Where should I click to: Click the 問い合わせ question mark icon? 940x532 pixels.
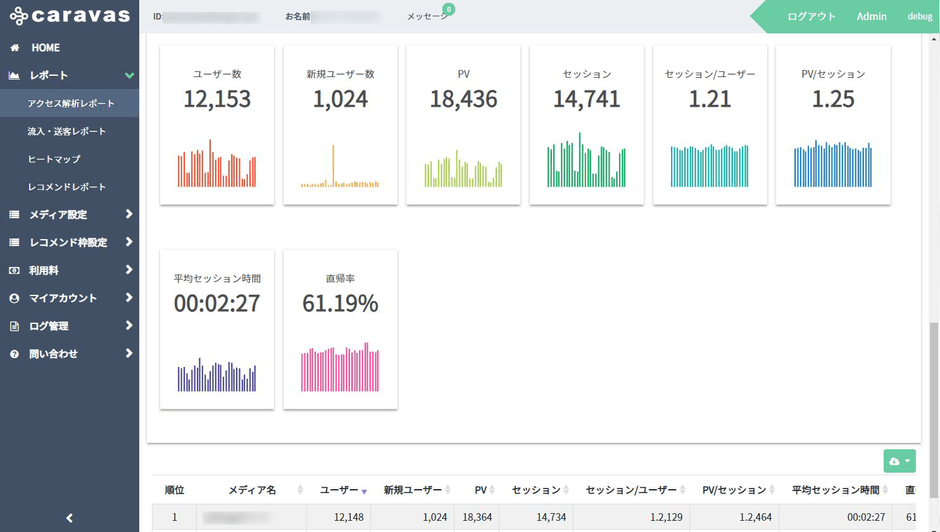tap(15, 354)
